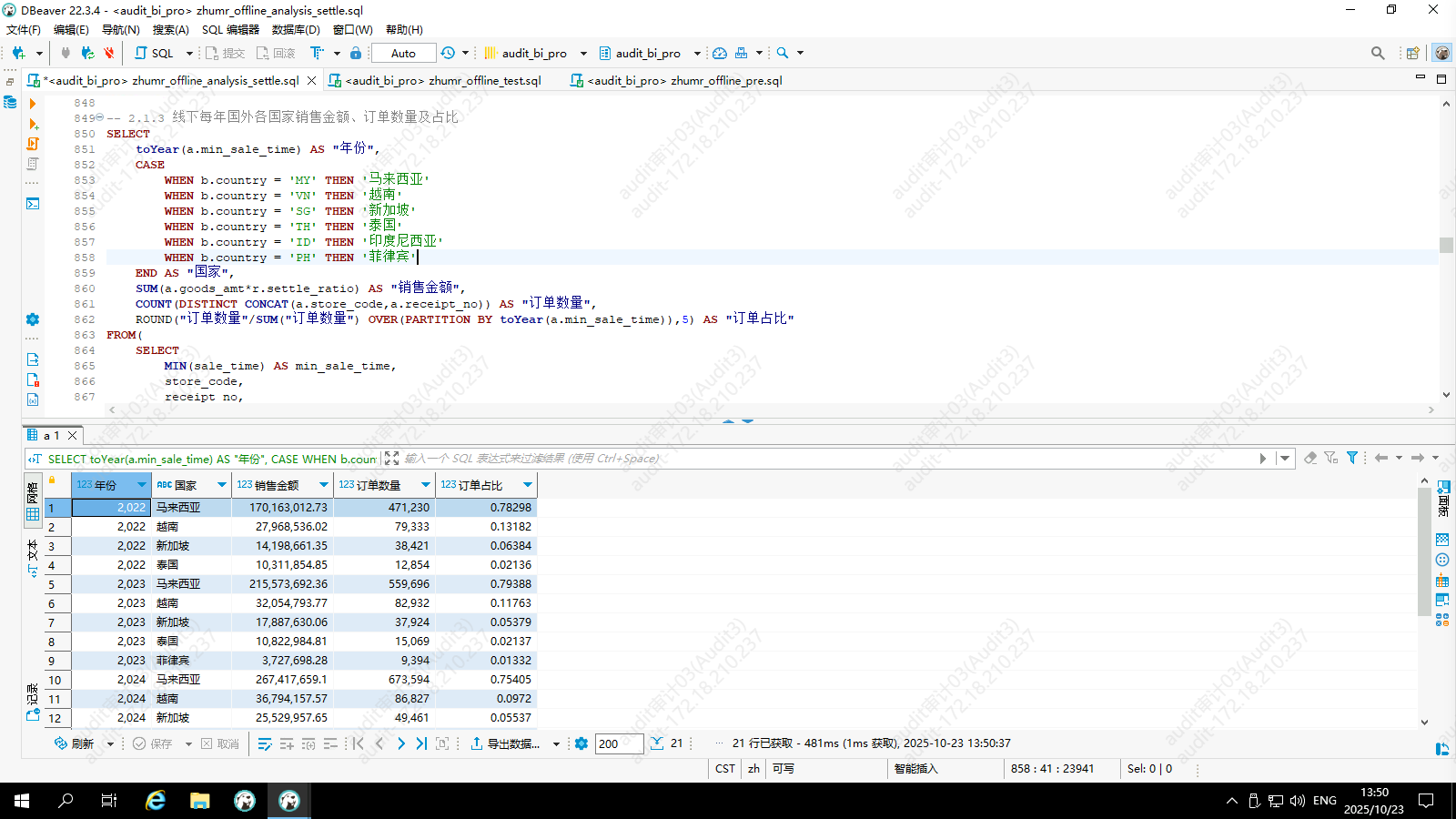The height and width of the screenshot is (819, 1456).
Task: Click the maximize filter panel icon
Action: 392,459
